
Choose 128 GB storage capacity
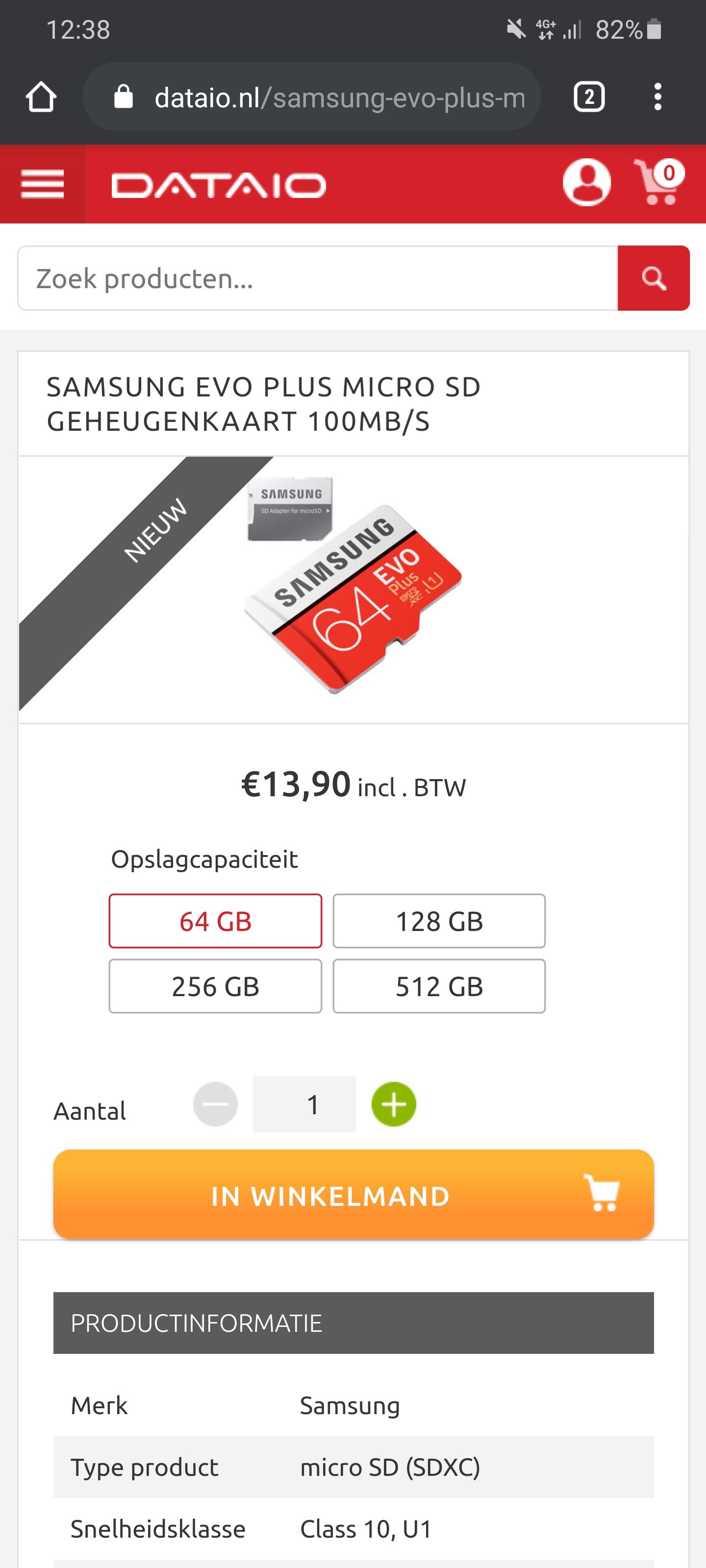pos(439,921)
